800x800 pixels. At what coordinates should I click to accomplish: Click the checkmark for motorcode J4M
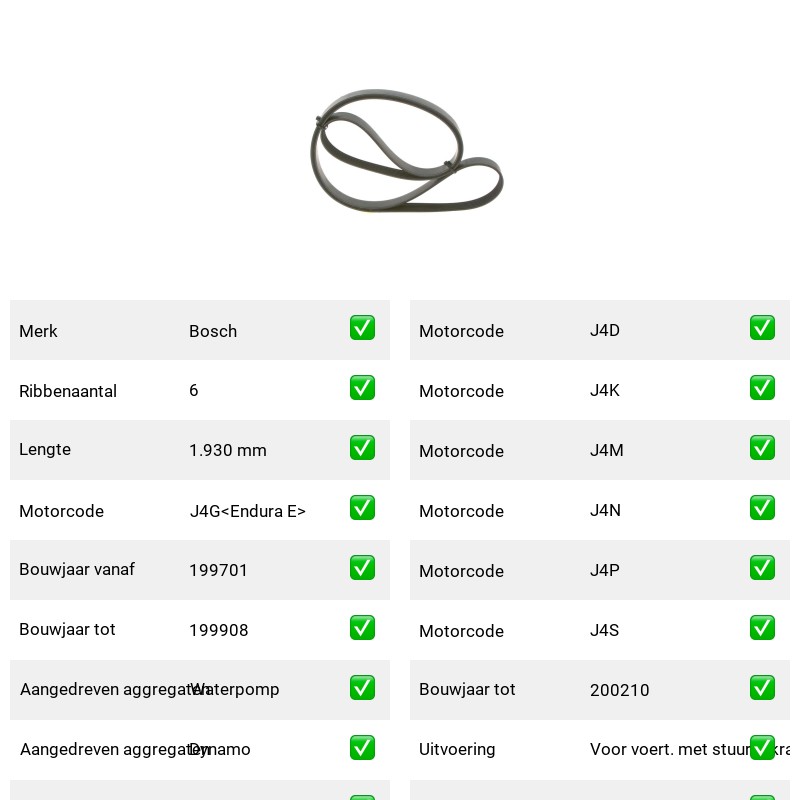click(x=762, y=447)
